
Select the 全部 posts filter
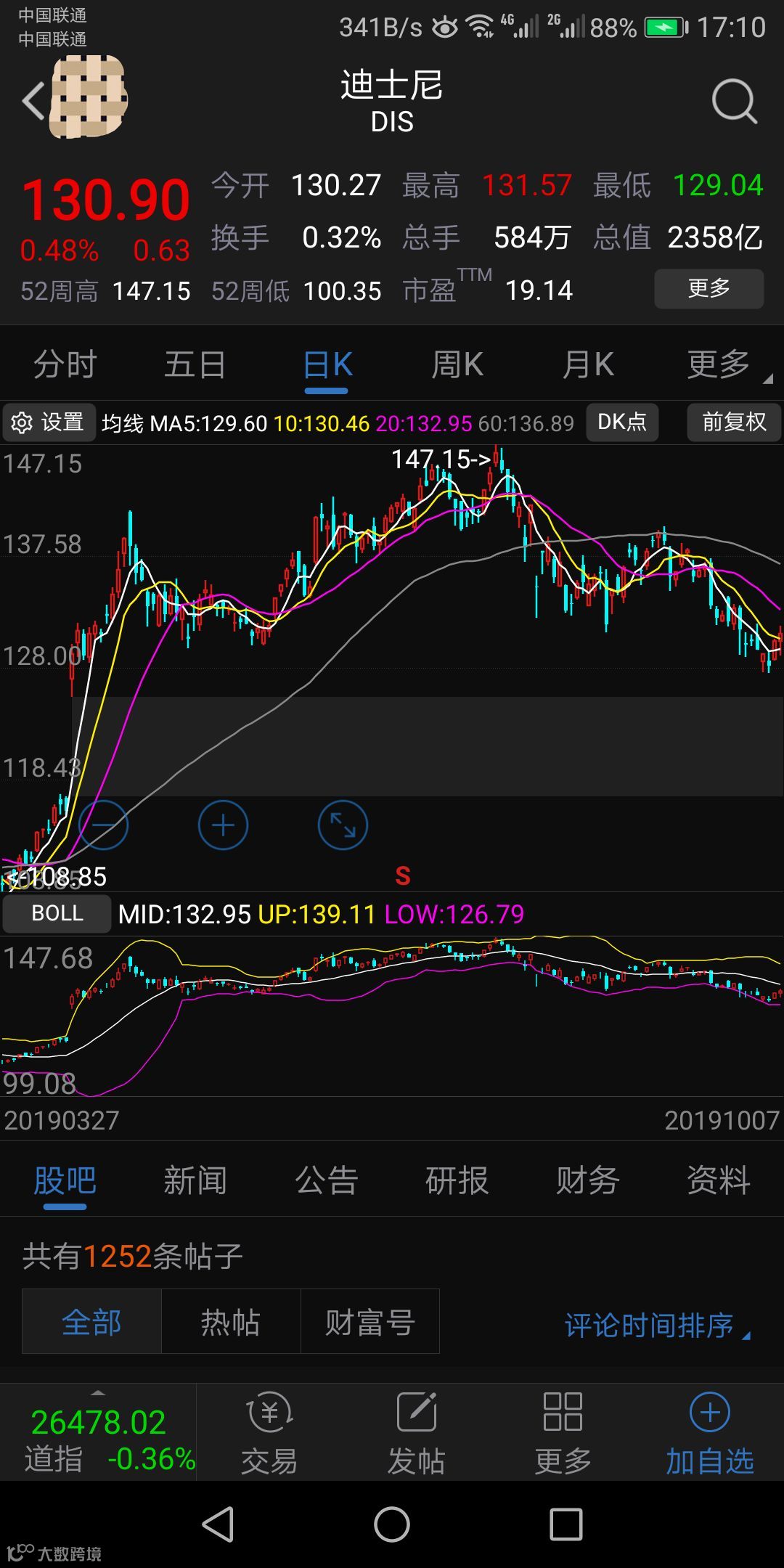pos(91,1322)
